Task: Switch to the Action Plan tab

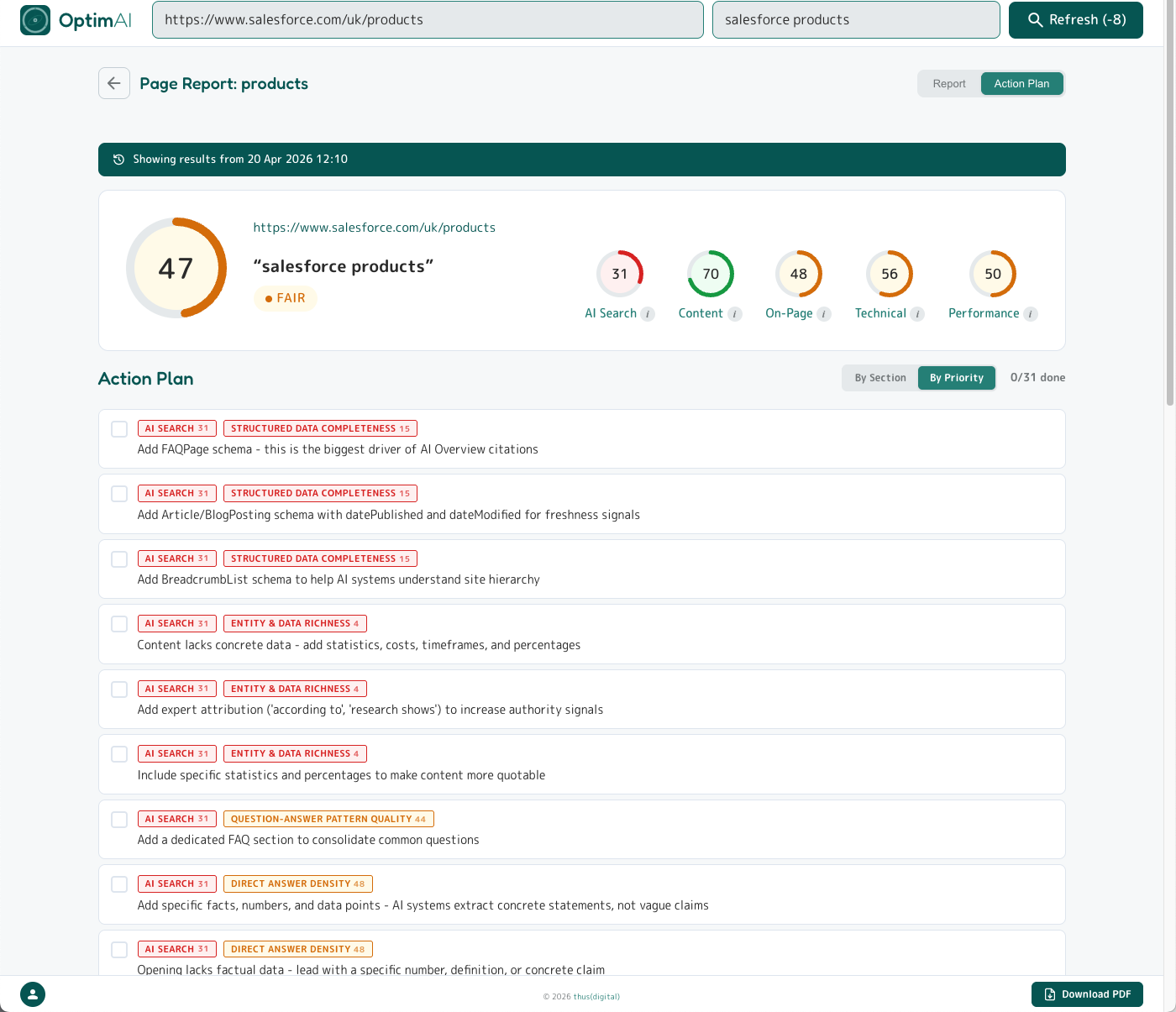Action: click(1021, 84)
